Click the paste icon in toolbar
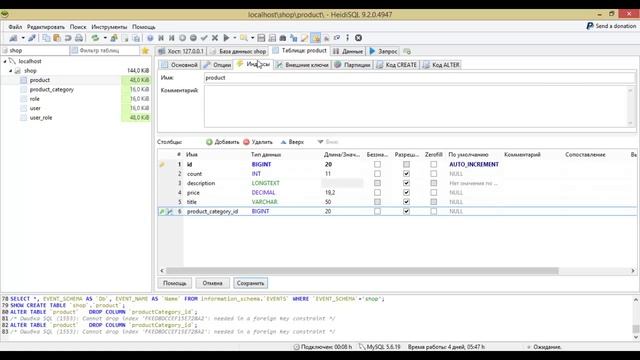The width and height of the screenshot is (640, 360). tap(57, 38)
